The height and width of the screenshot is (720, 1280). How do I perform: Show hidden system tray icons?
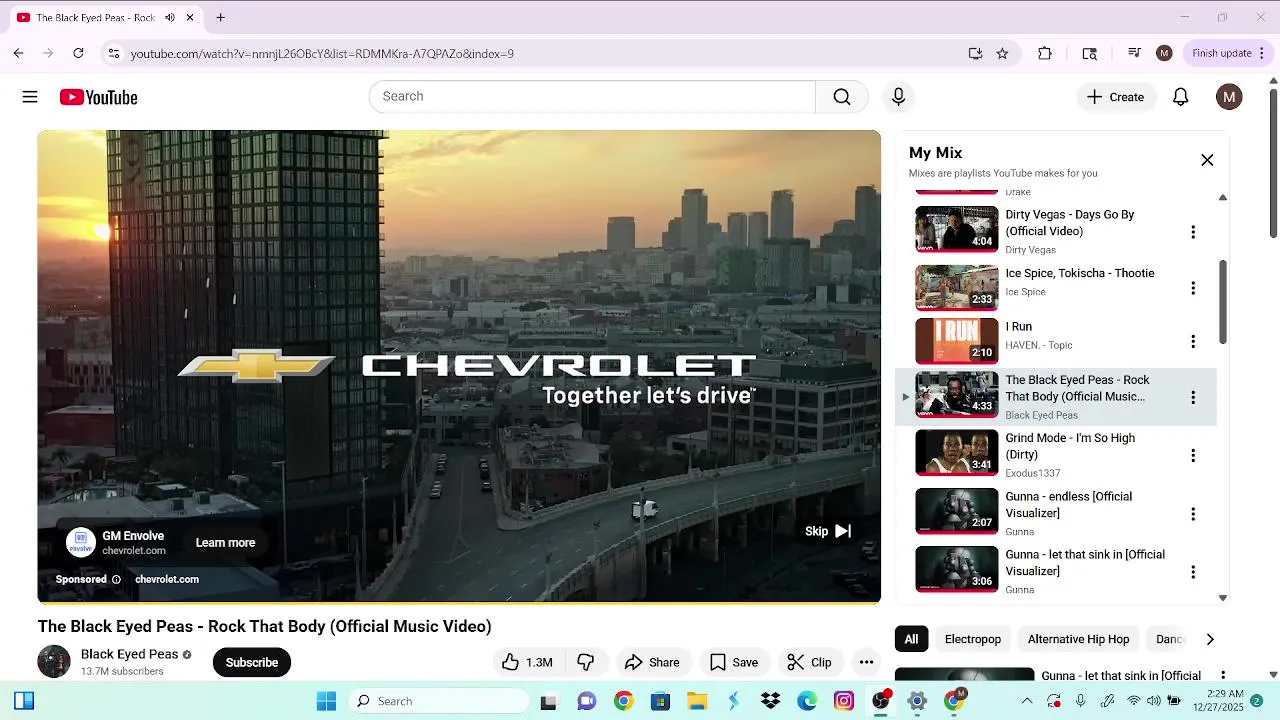click(1027, 701)
